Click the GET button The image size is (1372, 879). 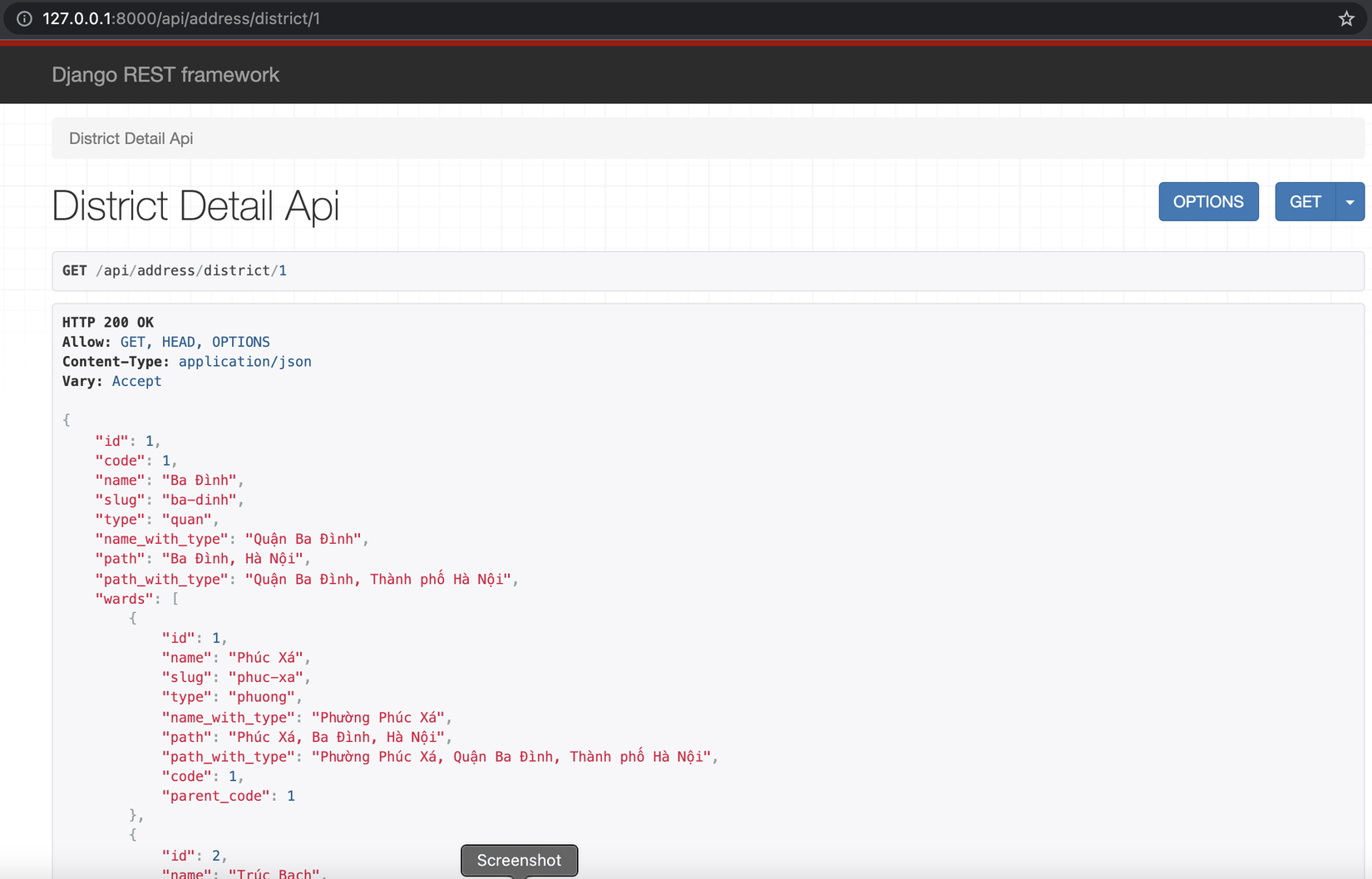[x=1305, y=202]
